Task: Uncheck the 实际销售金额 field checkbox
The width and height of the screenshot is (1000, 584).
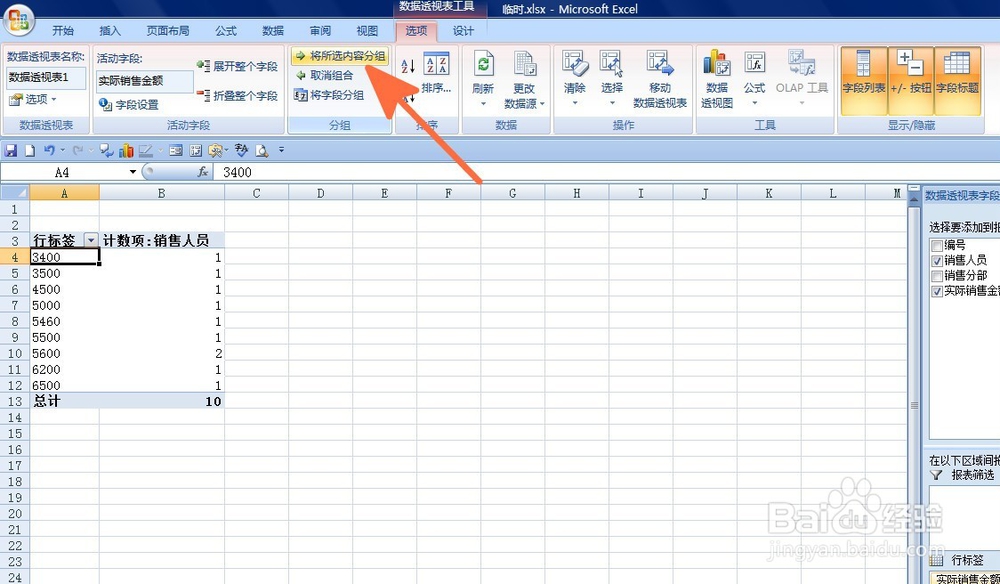Action: tap(936, 291)
